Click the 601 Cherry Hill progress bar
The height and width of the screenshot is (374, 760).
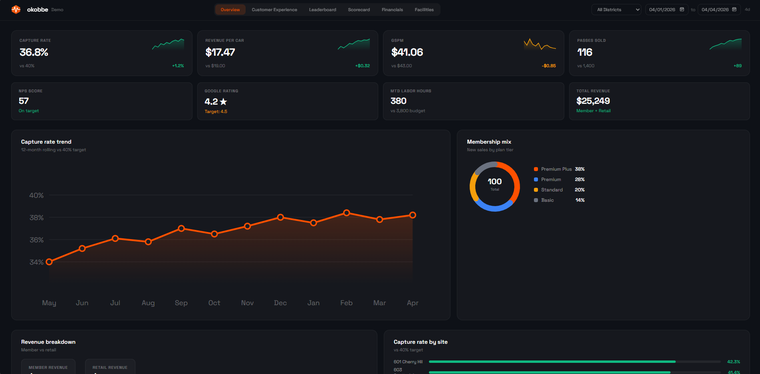(x=575, y=362)
